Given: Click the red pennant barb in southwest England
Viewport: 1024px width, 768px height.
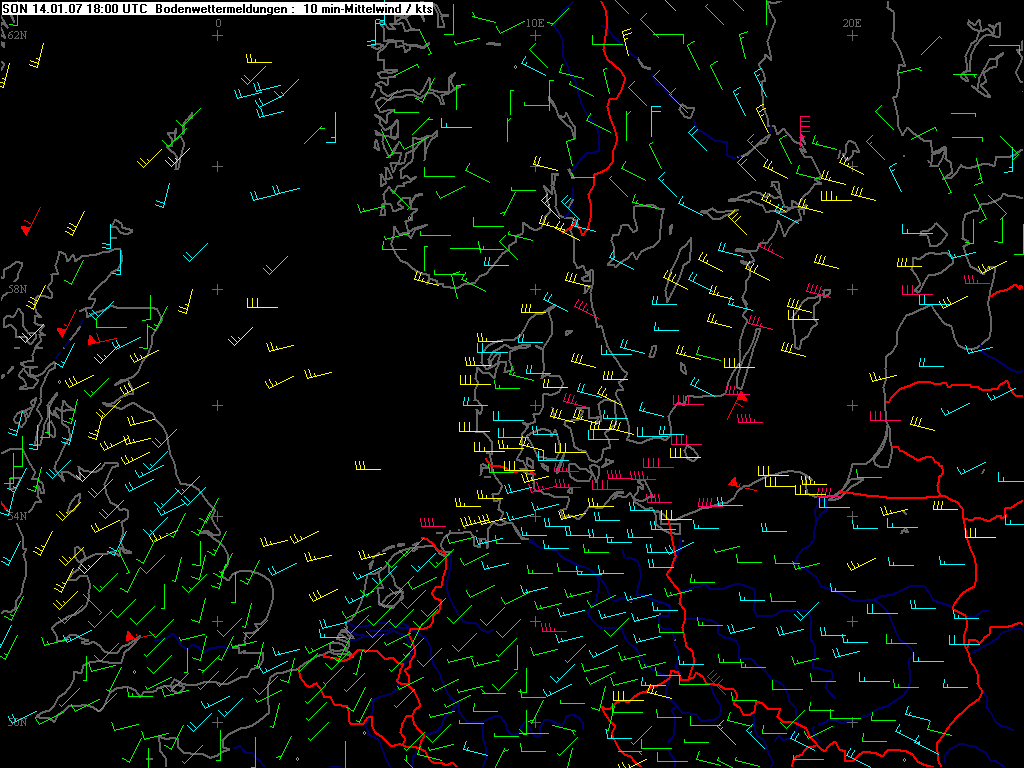Looking at the screenshot, I should [x=132, y=636].
